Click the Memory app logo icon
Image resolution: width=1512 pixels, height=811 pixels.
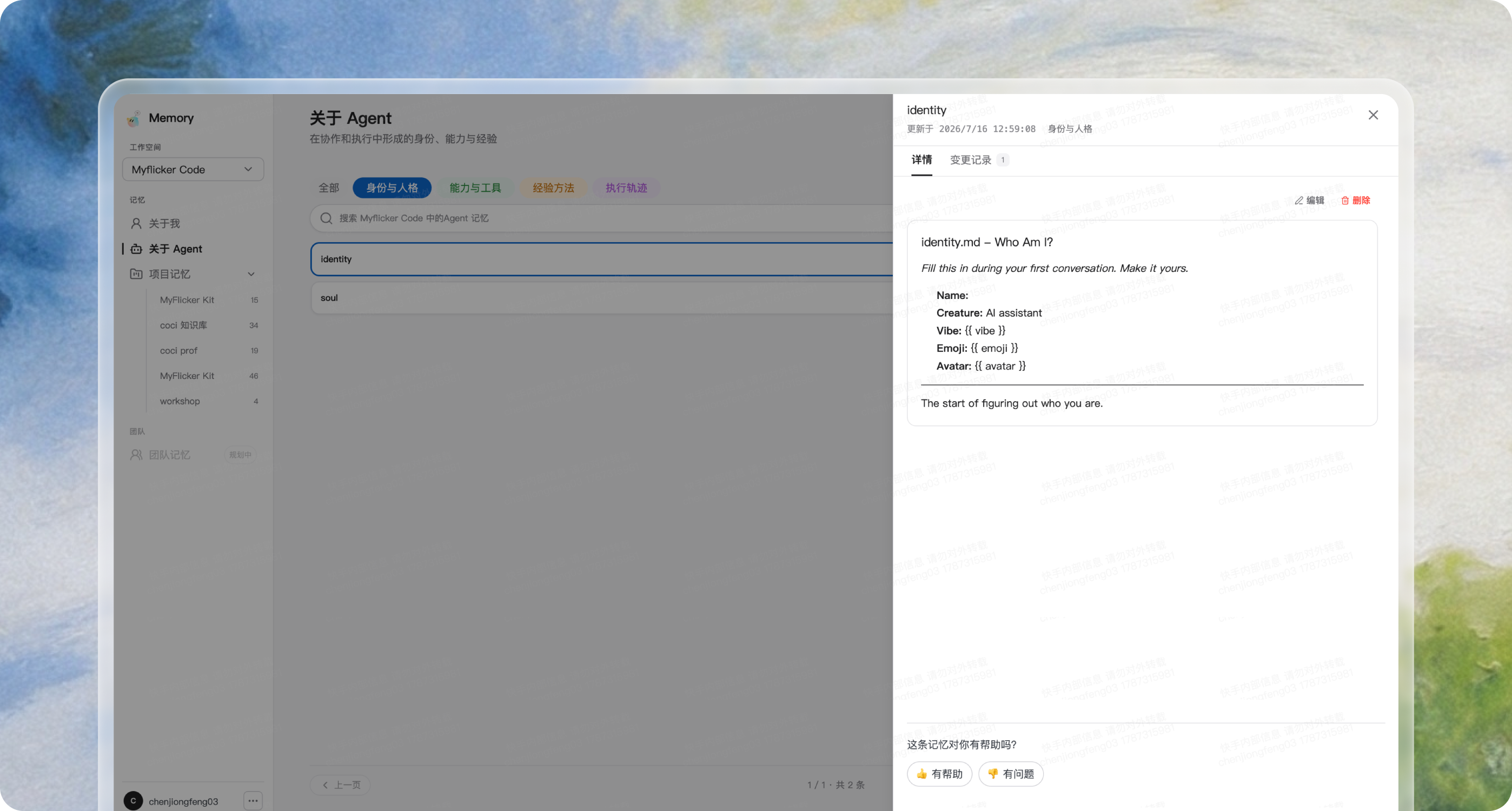click(x=134, y=118)
